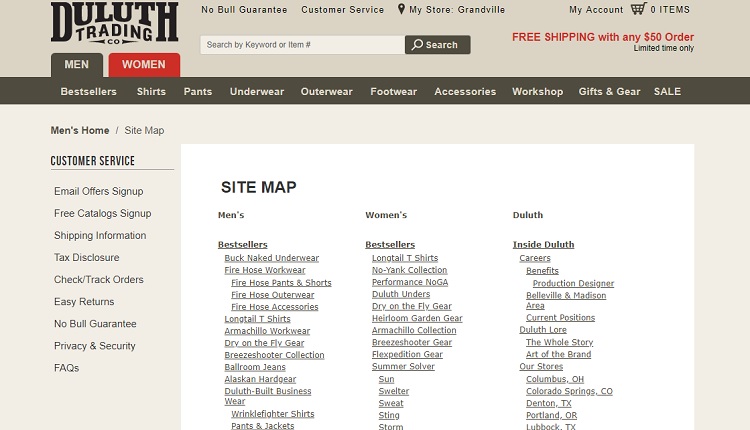Open Free Catalogs Signup sidebar link
This screenshot has height=430, width=750.
(x=102, y=213)
